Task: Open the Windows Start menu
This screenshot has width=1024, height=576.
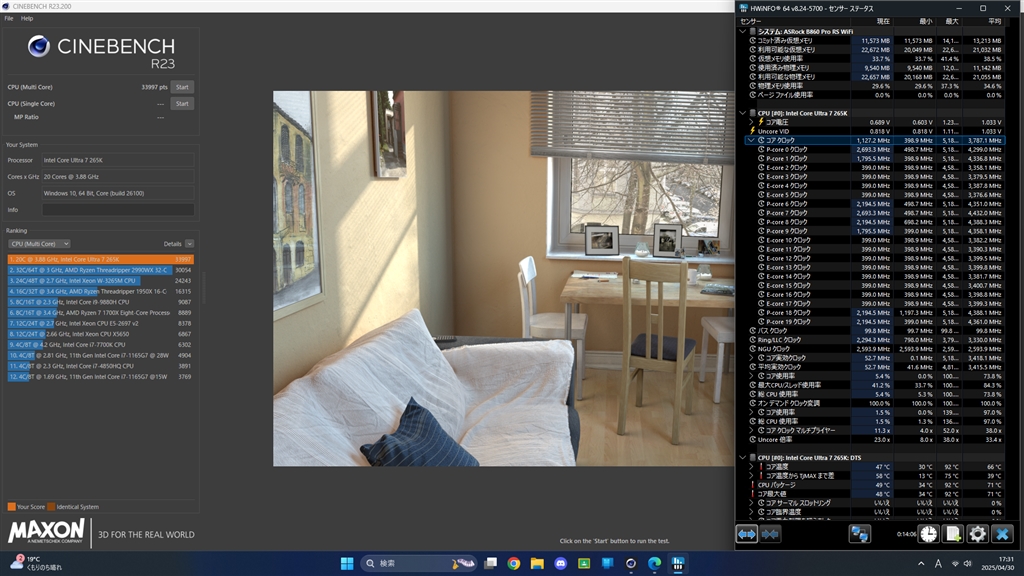Action: (347, 563)
